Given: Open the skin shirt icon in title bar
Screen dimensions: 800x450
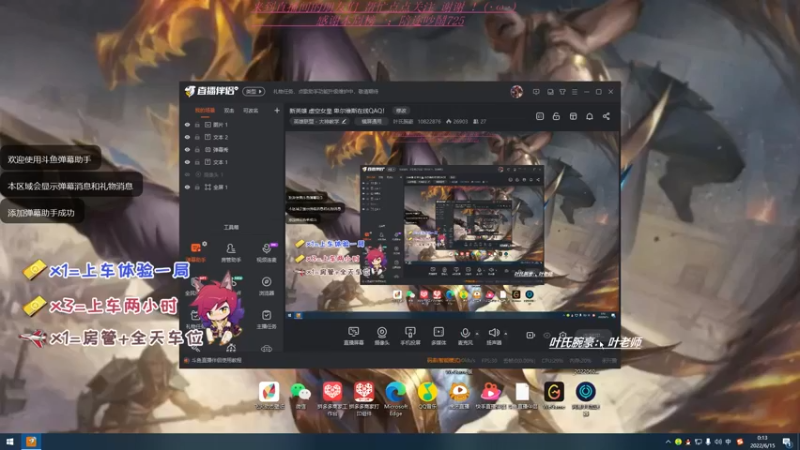Looking at the screenshot, I should pos(562,92).
